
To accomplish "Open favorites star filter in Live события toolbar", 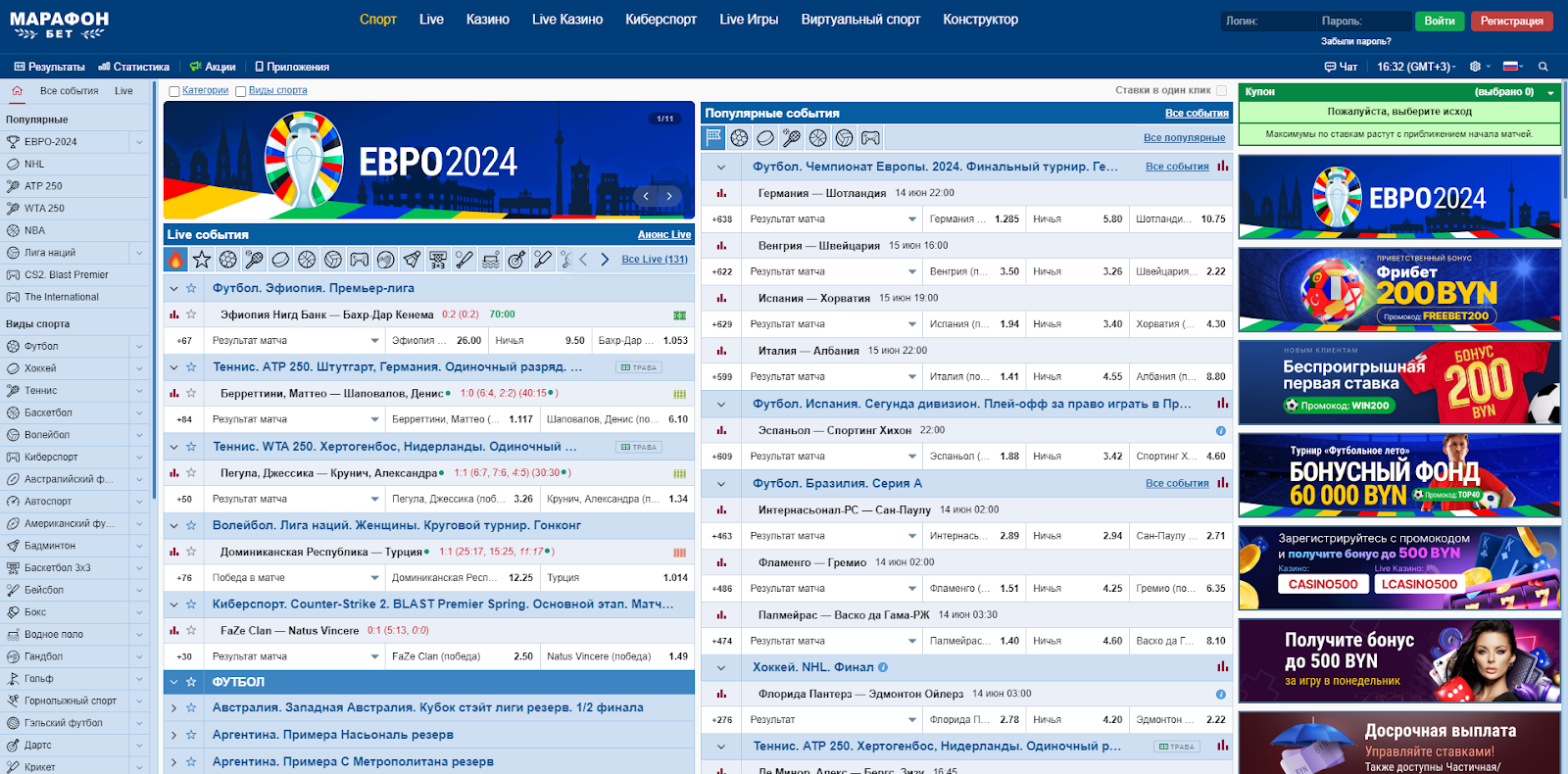I will click(202, 260).
